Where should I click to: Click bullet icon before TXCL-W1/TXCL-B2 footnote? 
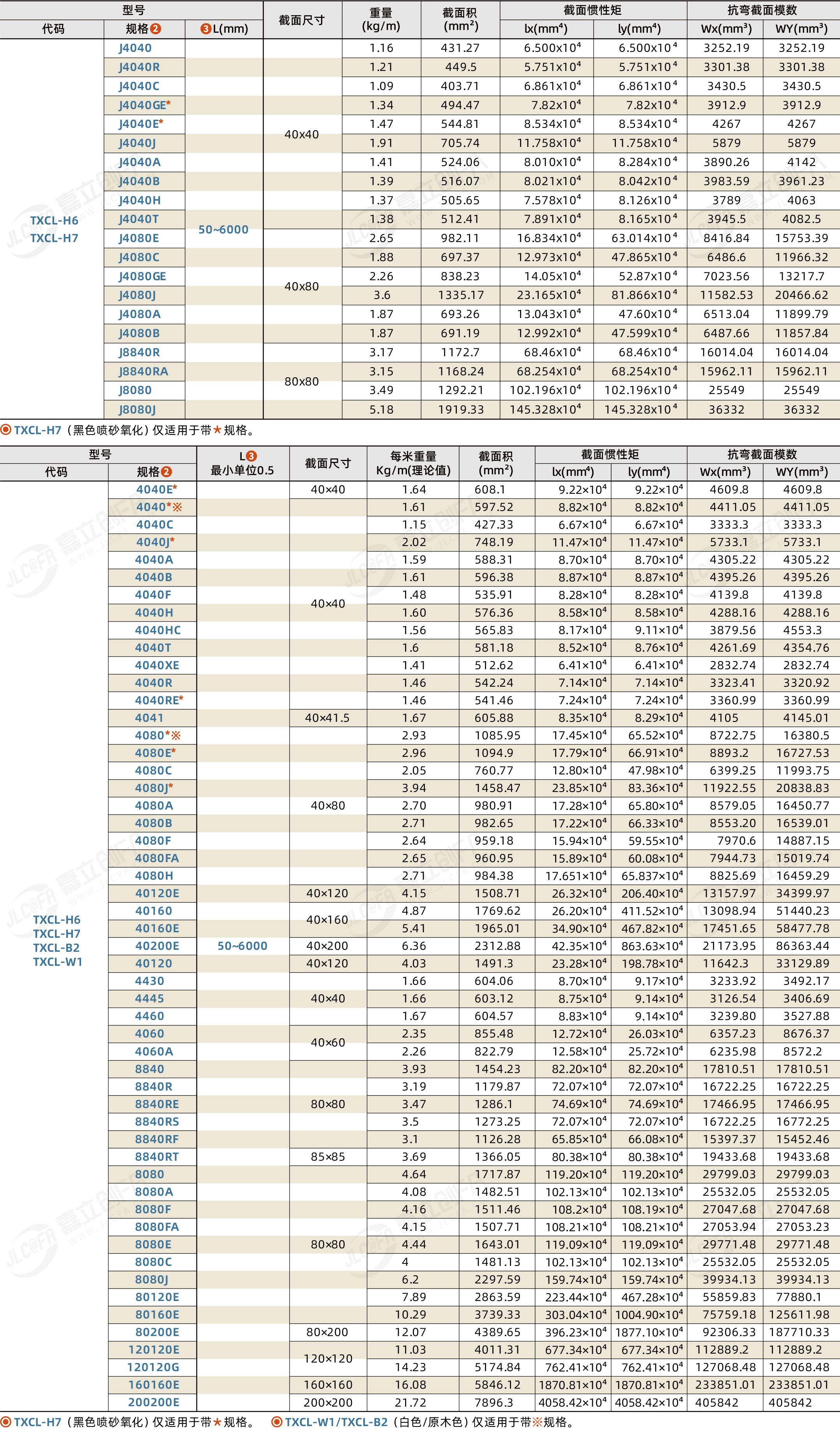pos(277,1421)
